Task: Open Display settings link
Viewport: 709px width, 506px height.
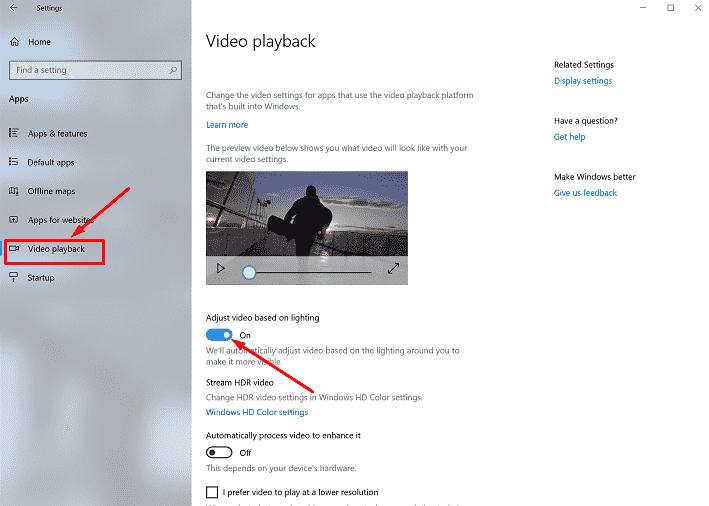Action: [x=583, y=81]
